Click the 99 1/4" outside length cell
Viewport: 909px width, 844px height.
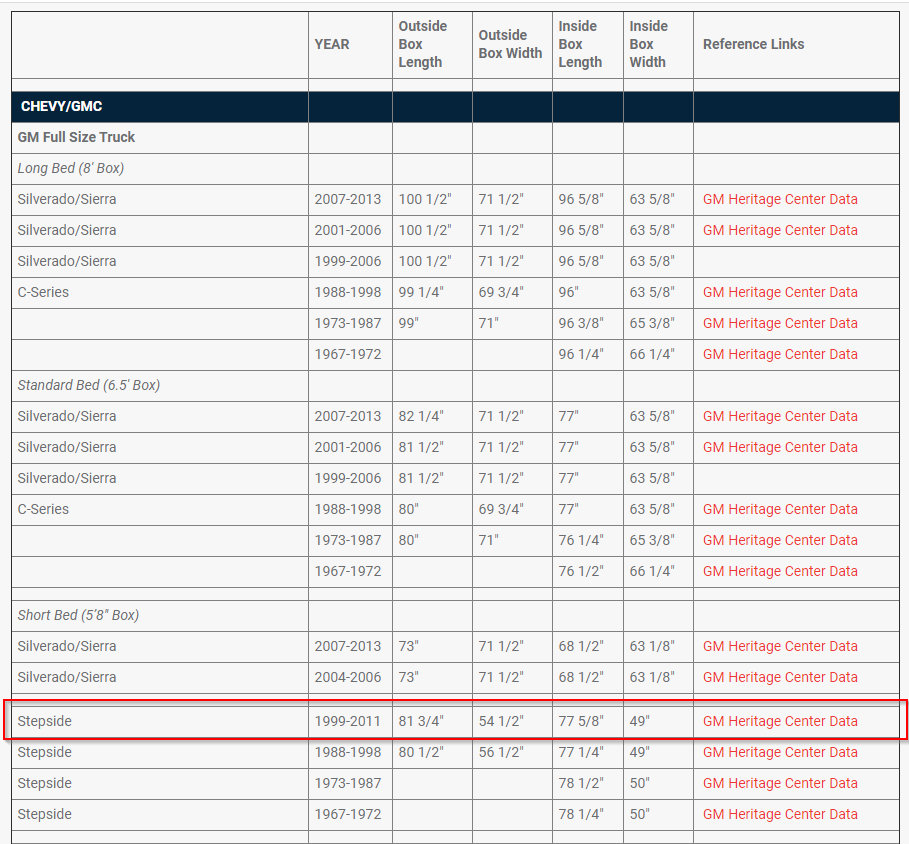pyautogui.click(x=421, y=292)
